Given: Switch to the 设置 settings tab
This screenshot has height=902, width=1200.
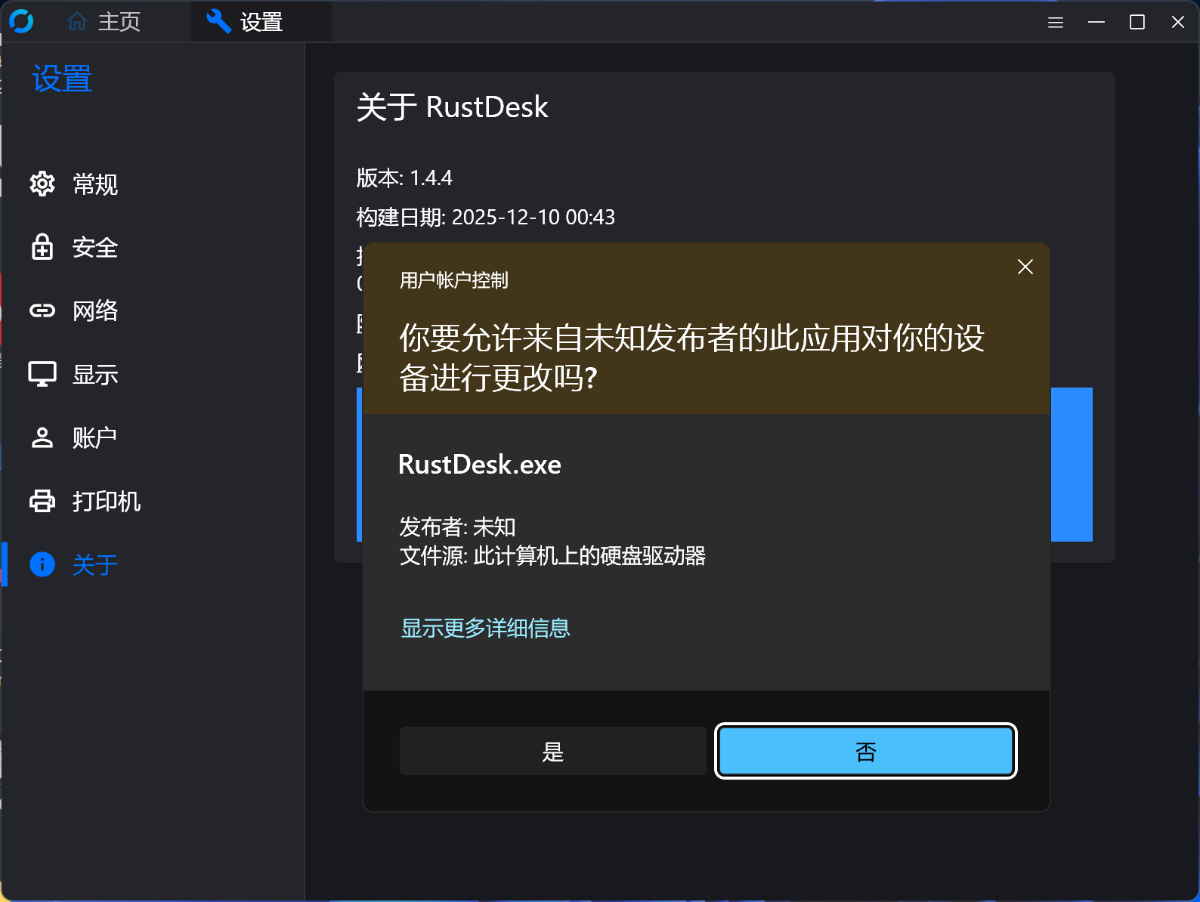Looking at the screenshot, I should pos(261,21).
